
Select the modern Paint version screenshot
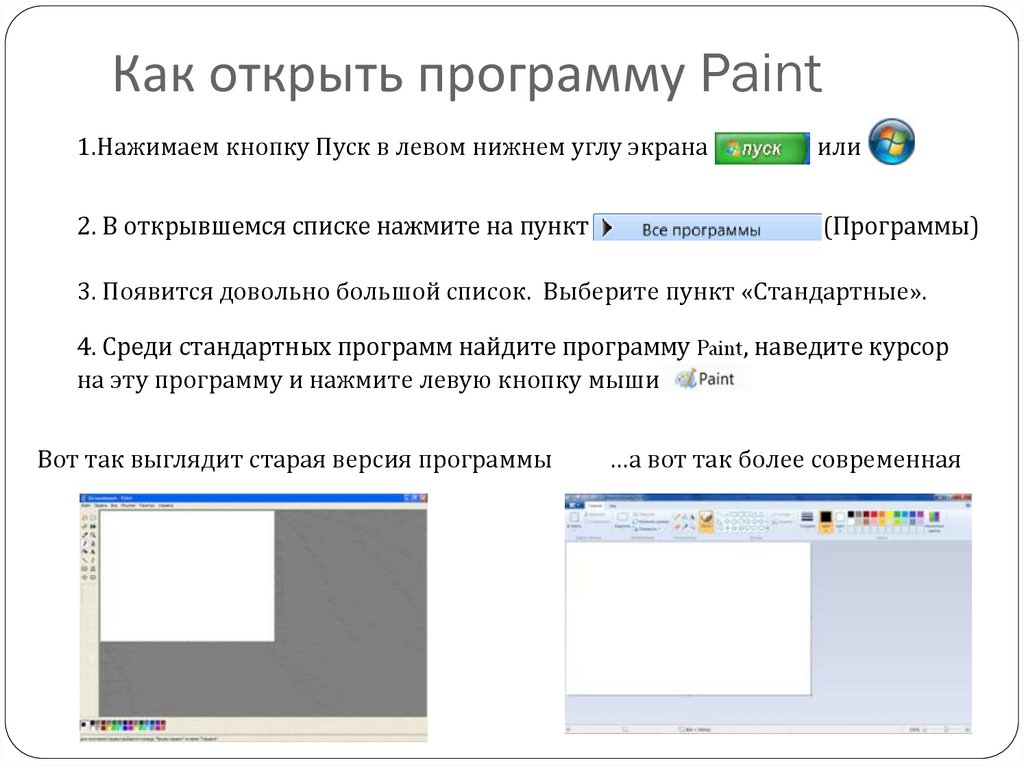coord(768,614)
